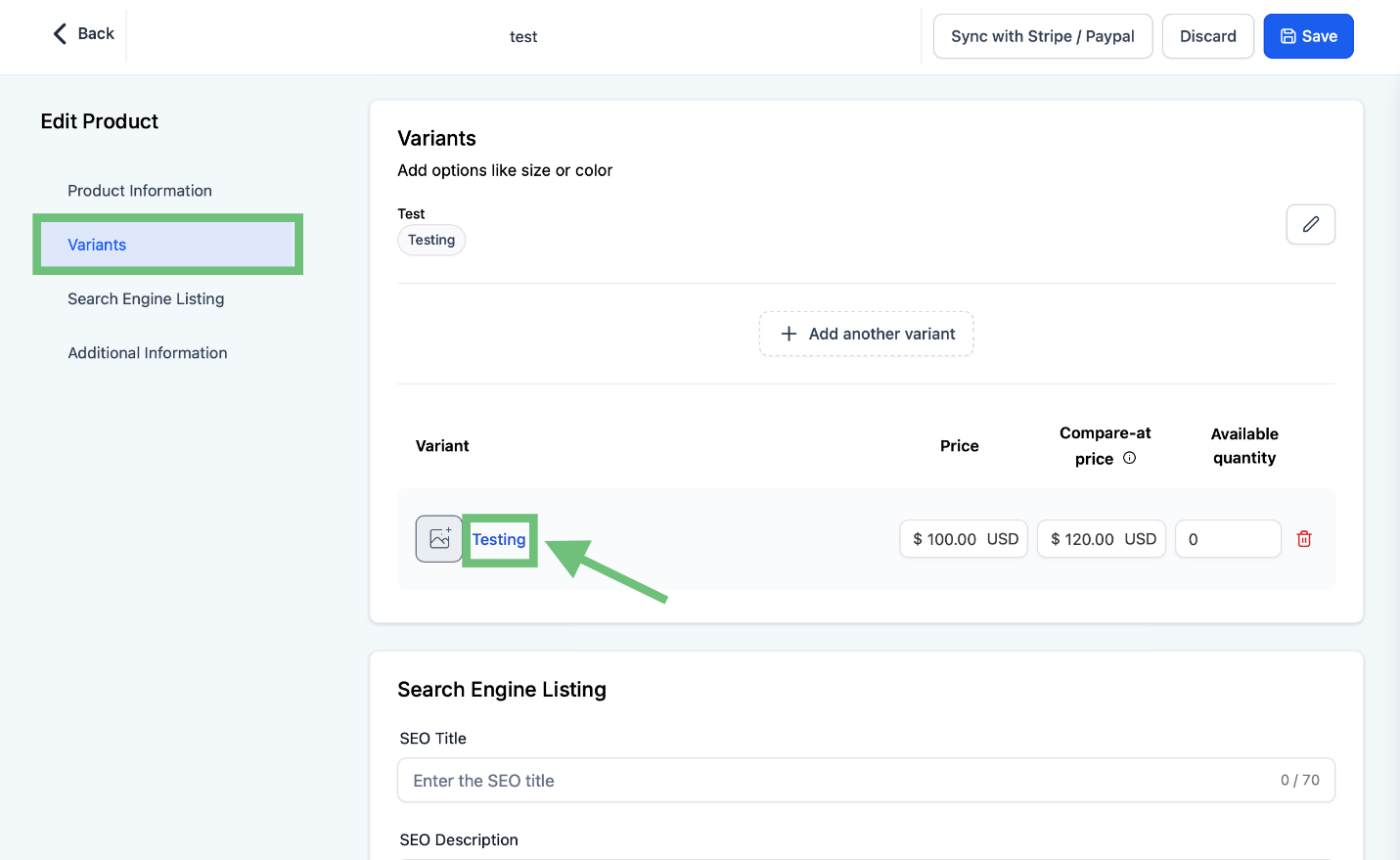Image resolution: width=1400 pixels, height=860 pixels.
Task: Click the 'Variant' column header
Action: (x=442, y=445)
